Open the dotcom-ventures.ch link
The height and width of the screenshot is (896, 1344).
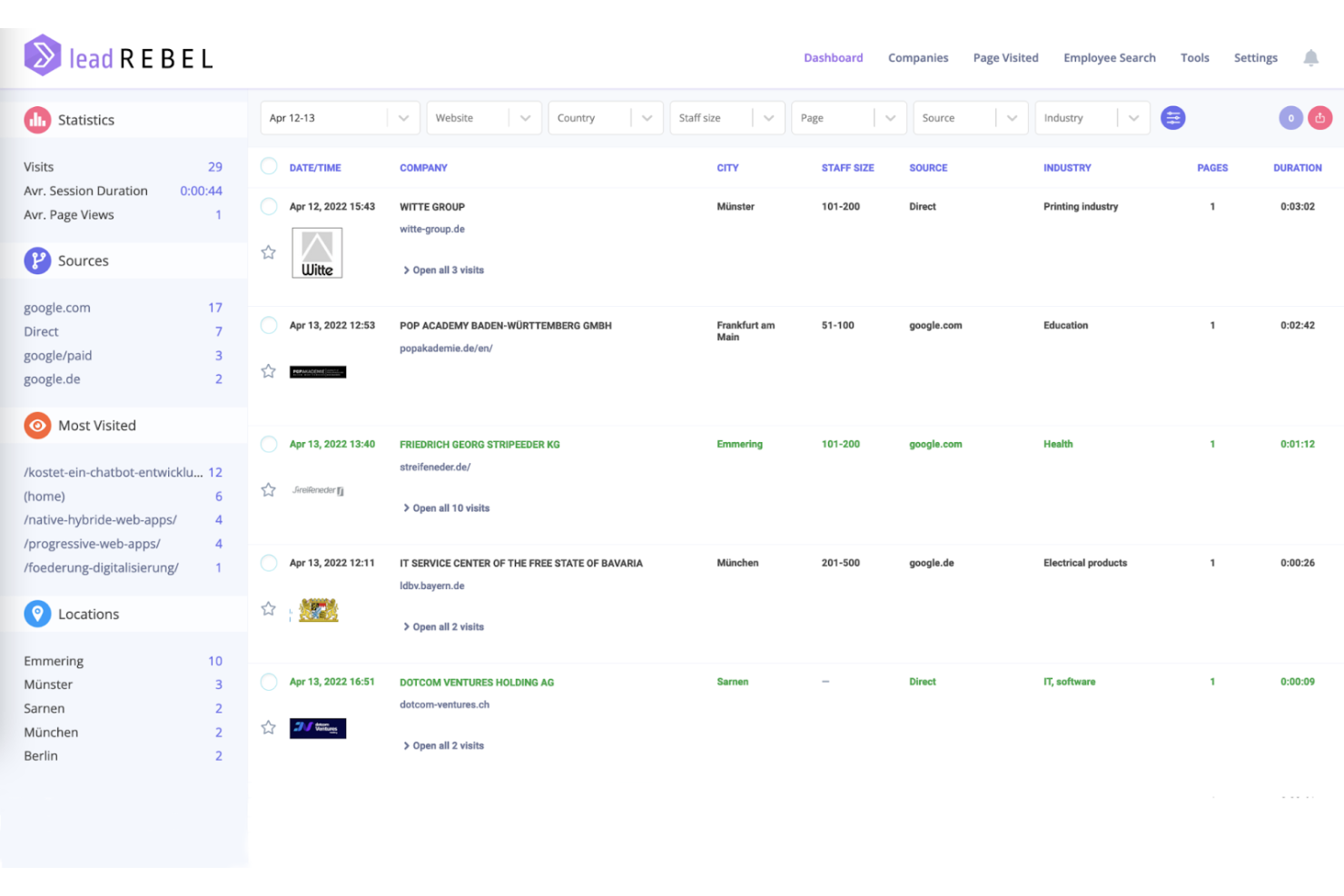click(445, 705)
